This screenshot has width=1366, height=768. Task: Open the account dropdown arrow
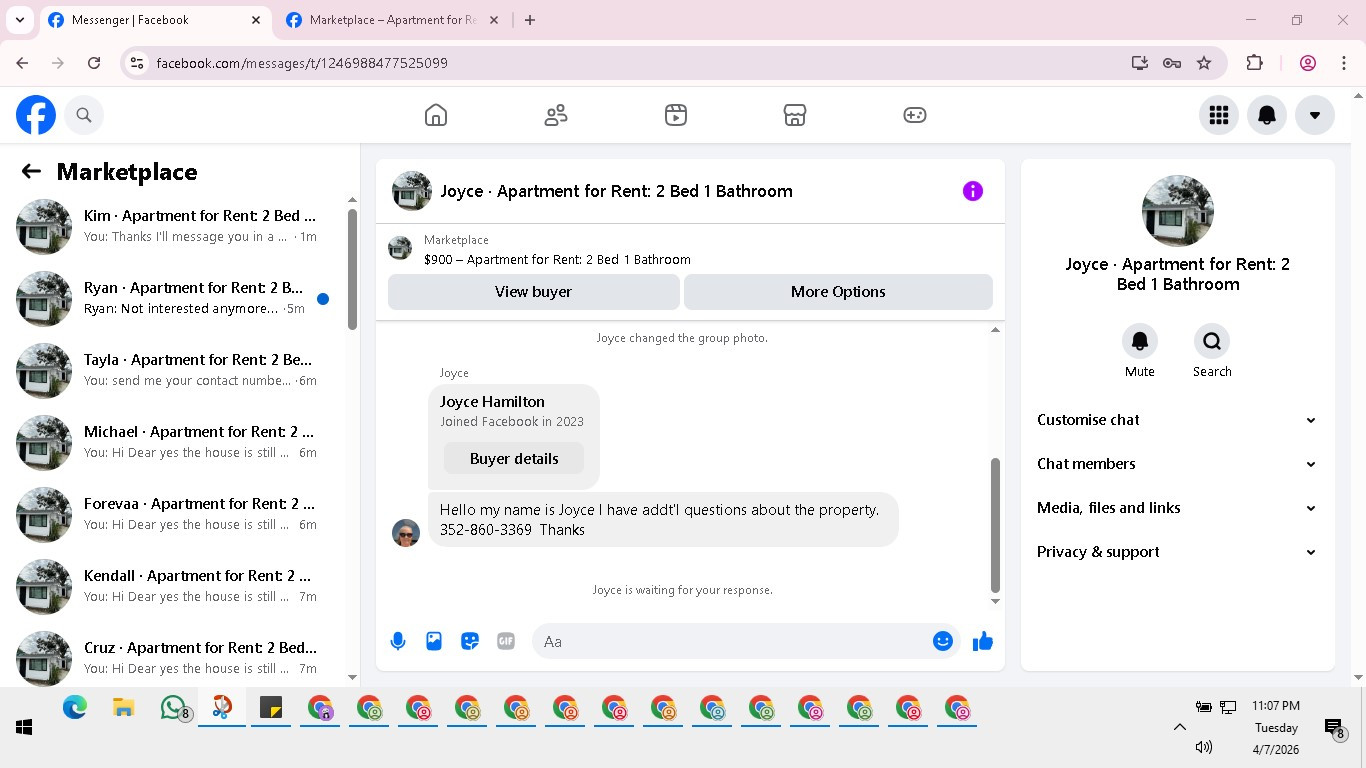tap(1315, 115)
